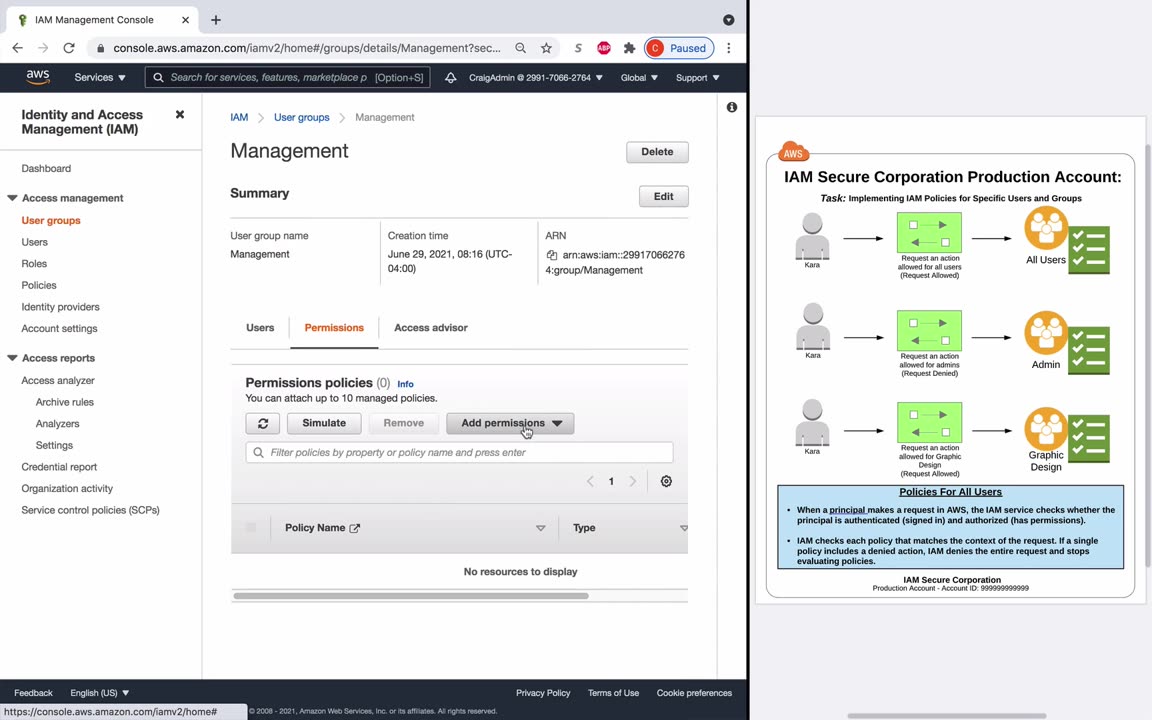Open the extensions puzzle icon
This screenshot has width=1152, height=720.
(x=629, y=48)
